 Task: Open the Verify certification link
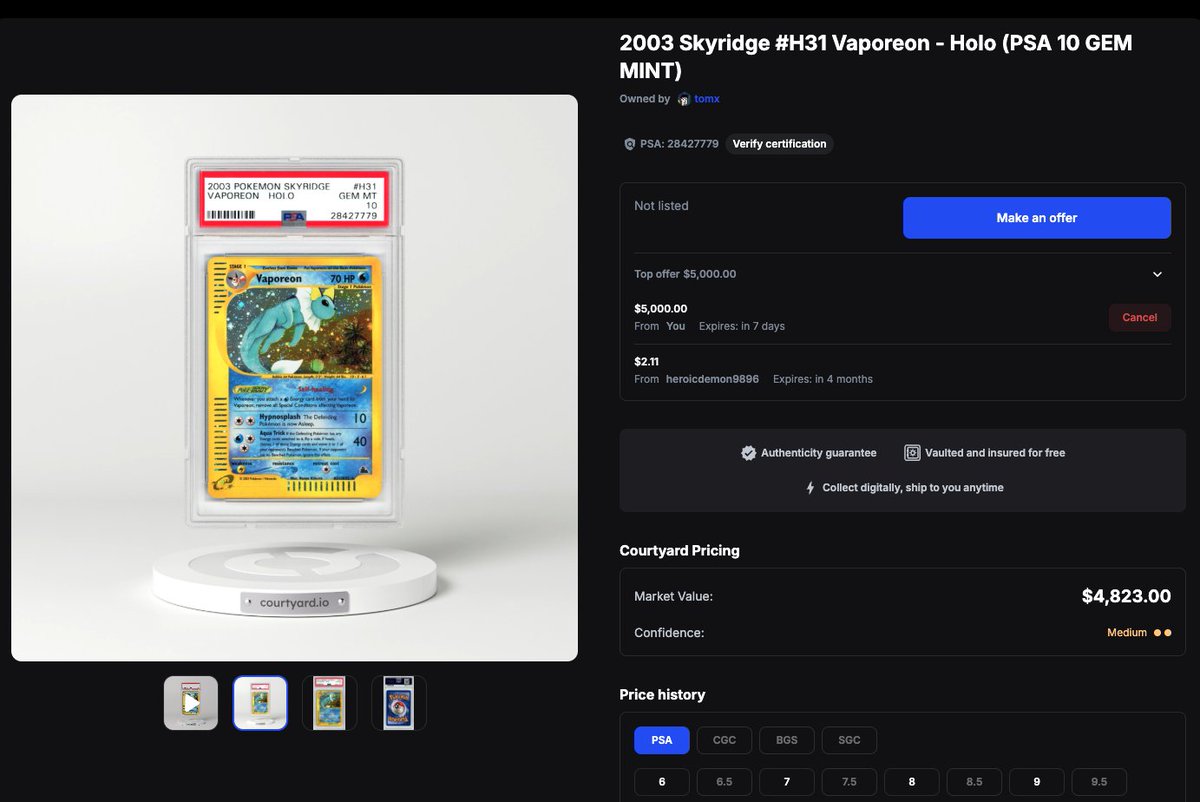click(779, 144)
